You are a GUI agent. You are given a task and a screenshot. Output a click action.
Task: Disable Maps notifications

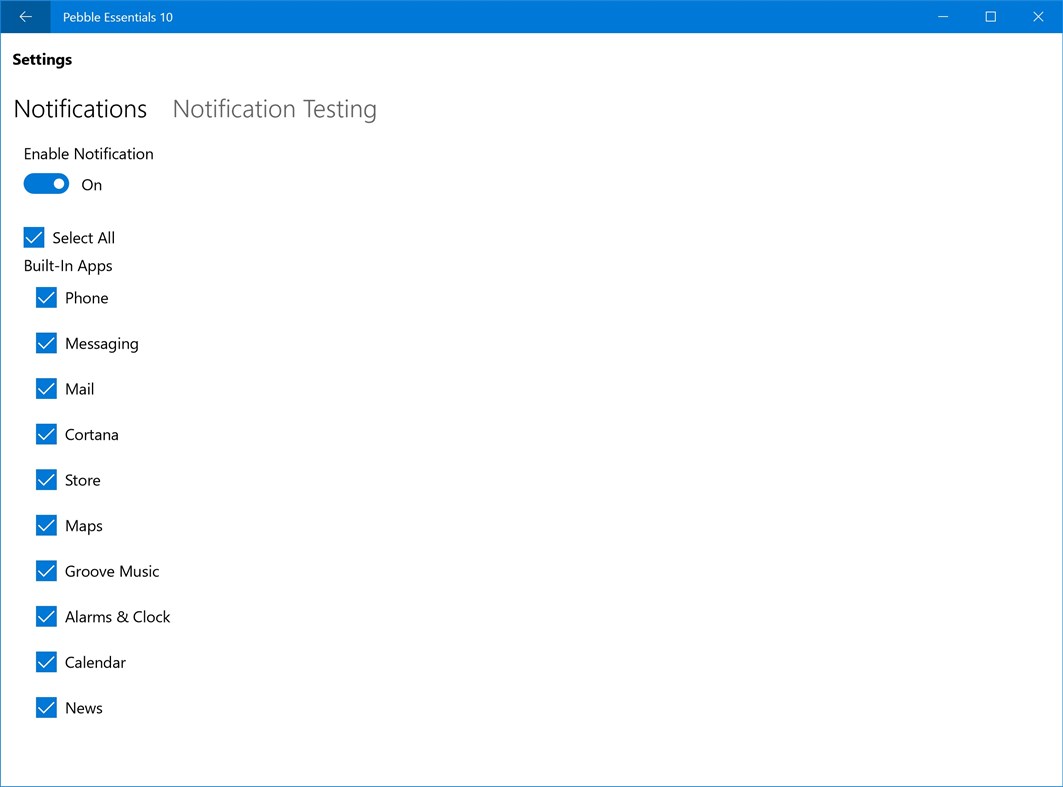tap(46, 525)
